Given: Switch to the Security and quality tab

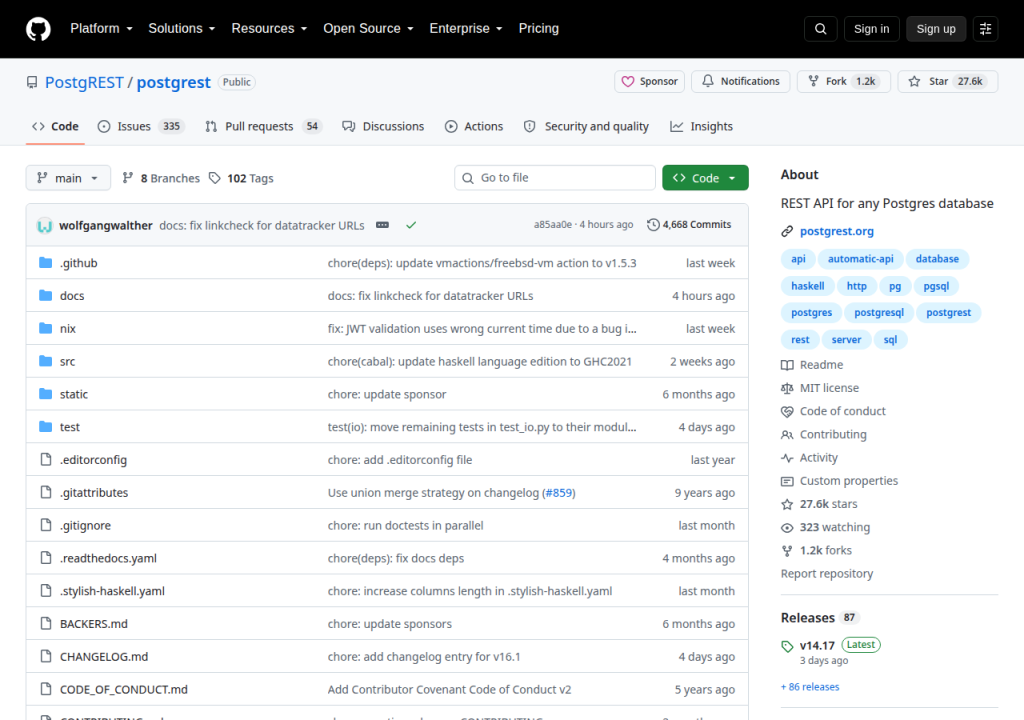Looking at the screenshot, I should pyautogui.click(x=586, y=126).
